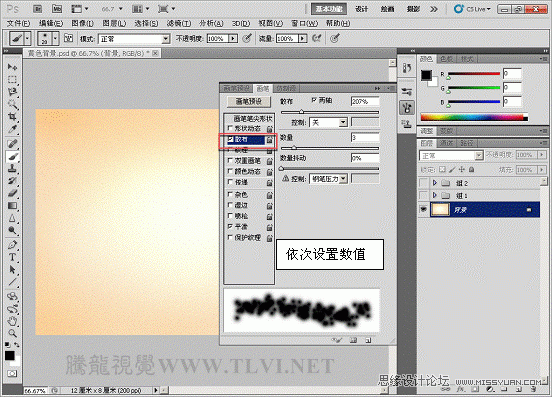Click 基本功能 workspace button
The image size is (552, 397).
329,9
